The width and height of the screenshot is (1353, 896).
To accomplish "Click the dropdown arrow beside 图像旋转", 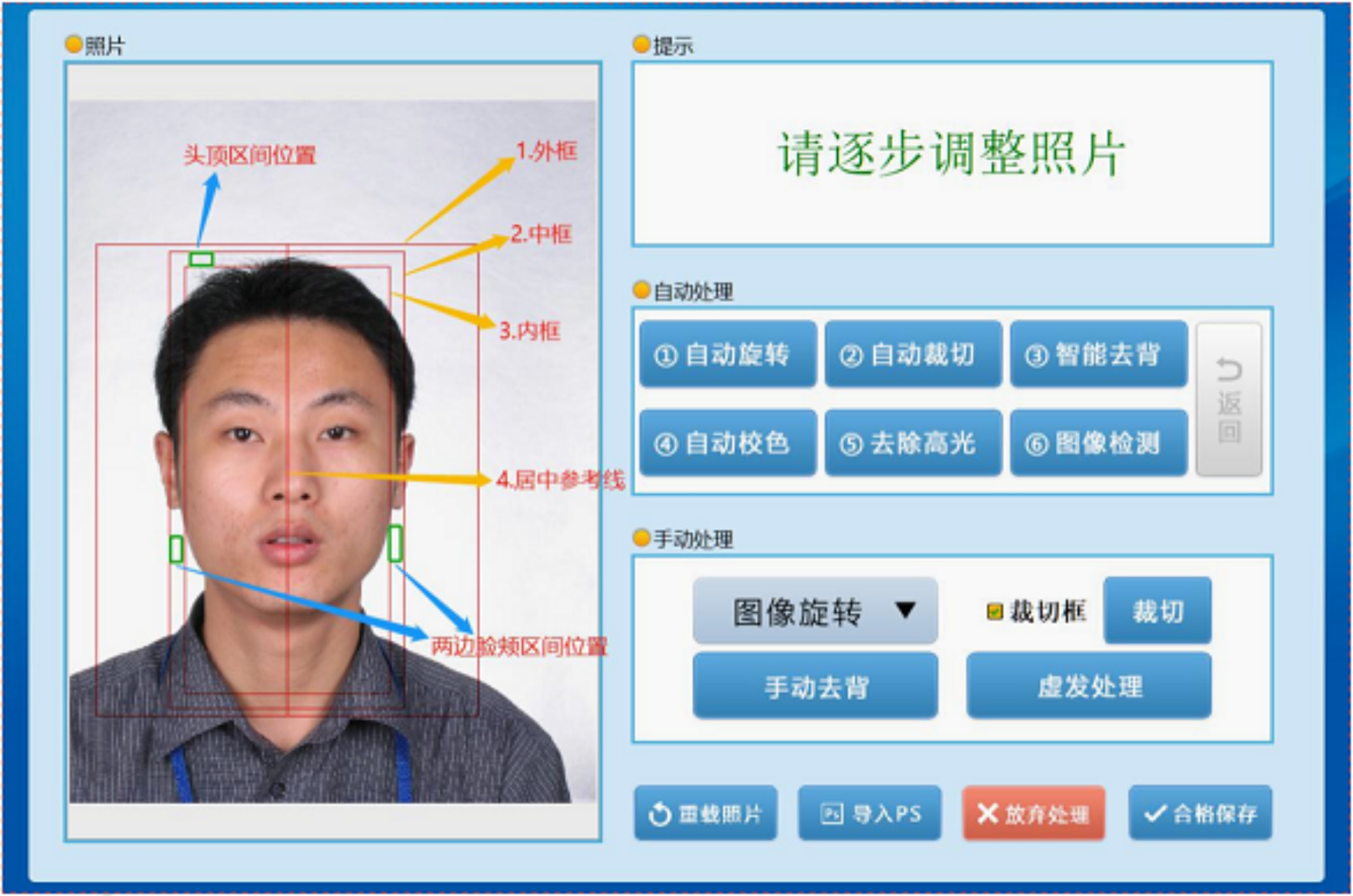I will (x=905, y=609).
